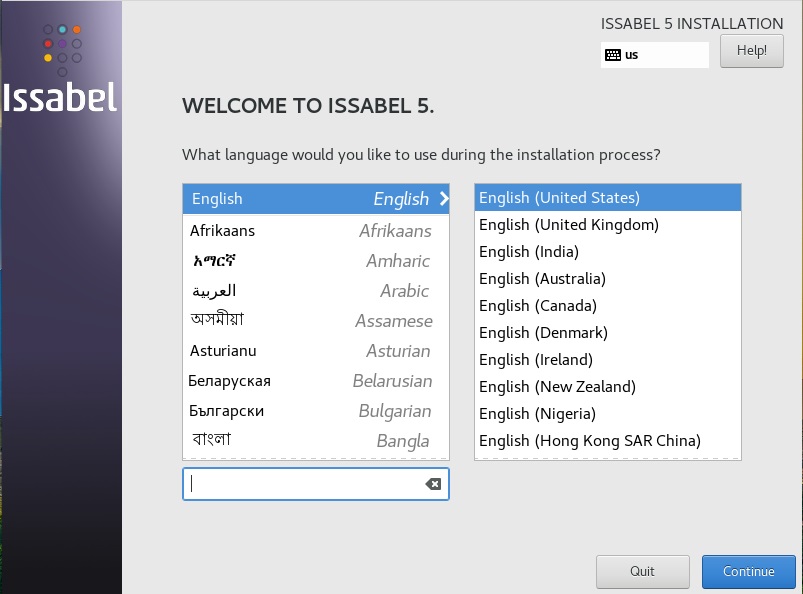Click Continue to proceed with installation
Screen dimensions: 803x594
(x=748, y=571)
